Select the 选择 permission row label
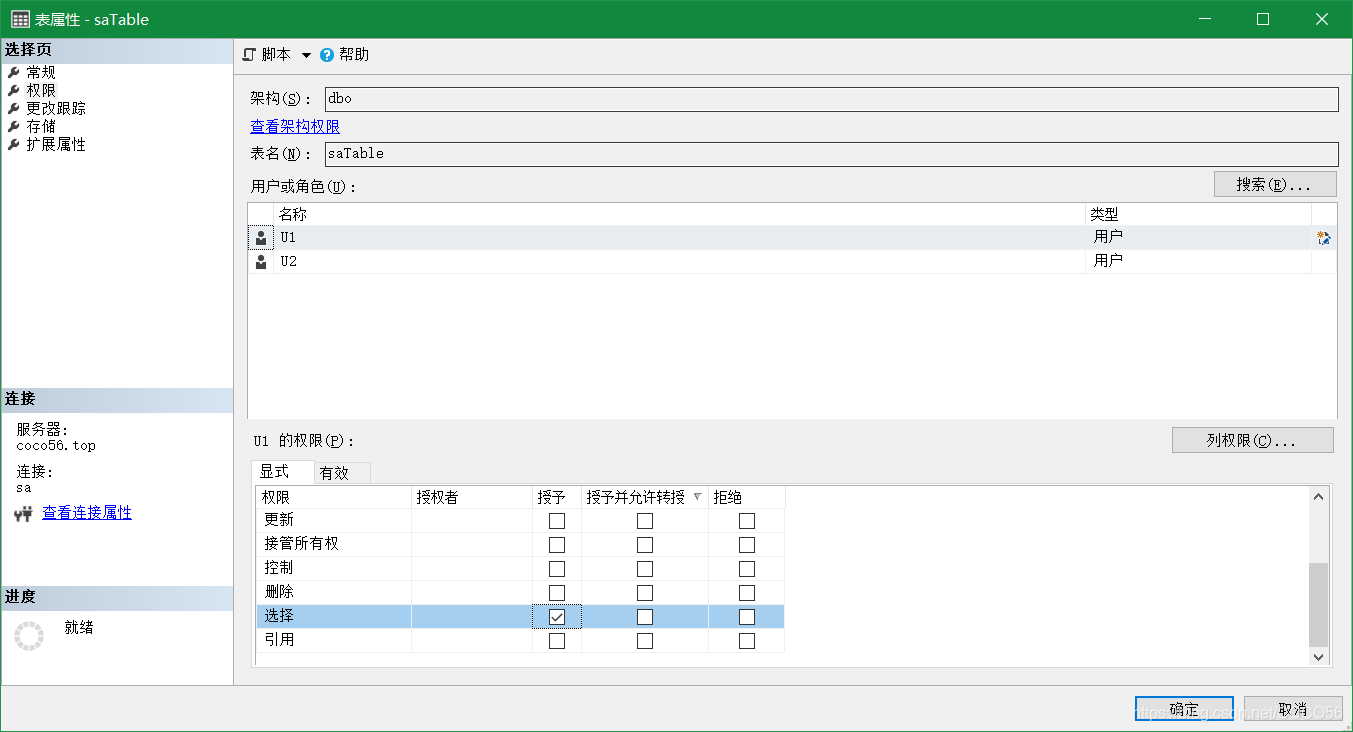The height and width of the screenshot is (732, 1353). tap(279, 617)
